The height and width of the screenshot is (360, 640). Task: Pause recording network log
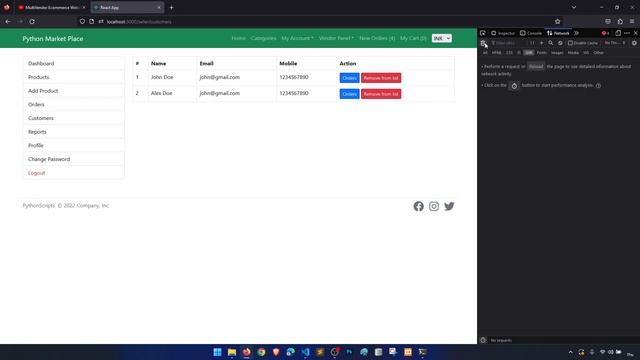[532, 43]
